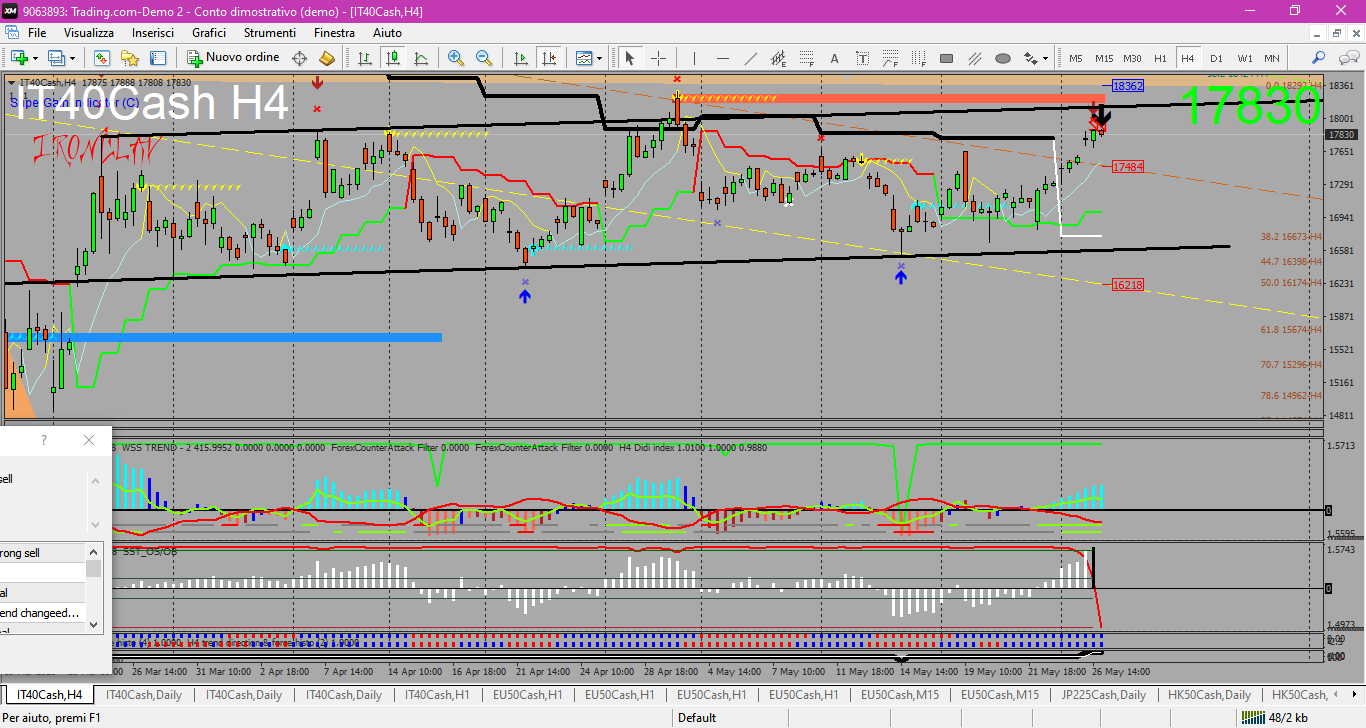The image size is (1366, 728).
Task: Switch to the MN timeframe
Action: [x=1271, y=58]
